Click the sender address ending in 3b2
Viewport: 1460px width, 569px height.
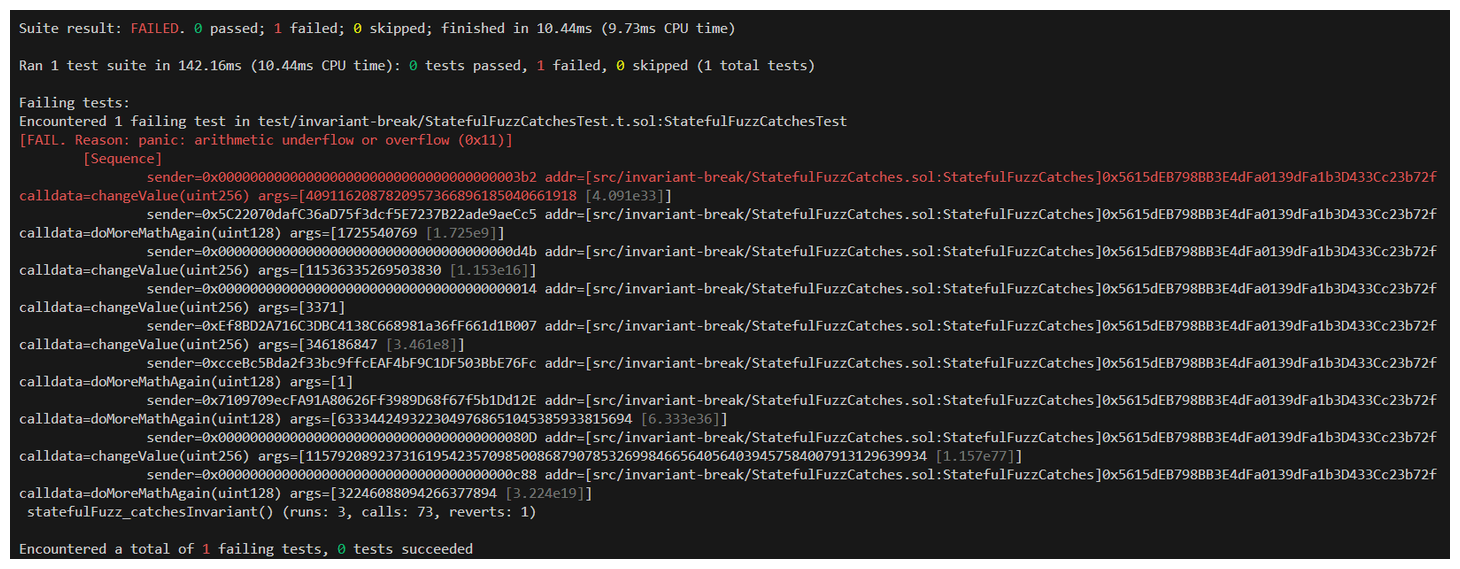tap(341, 177)
